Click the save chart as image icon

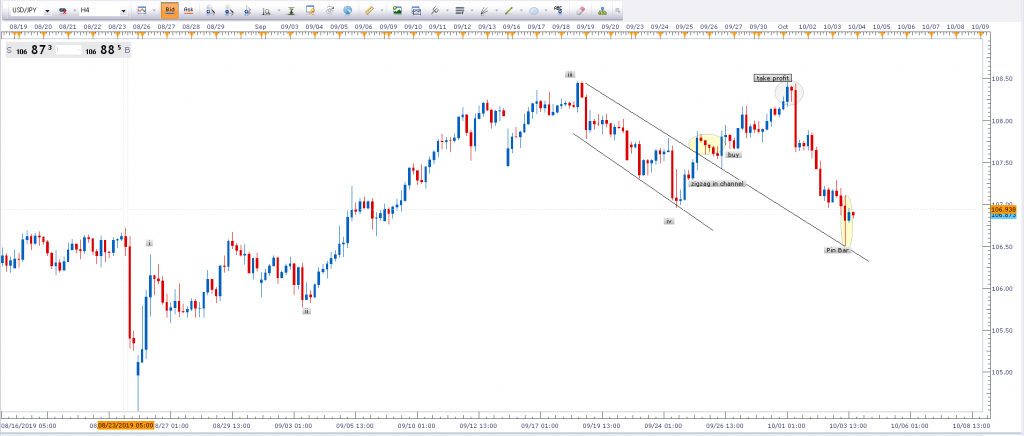396,9
